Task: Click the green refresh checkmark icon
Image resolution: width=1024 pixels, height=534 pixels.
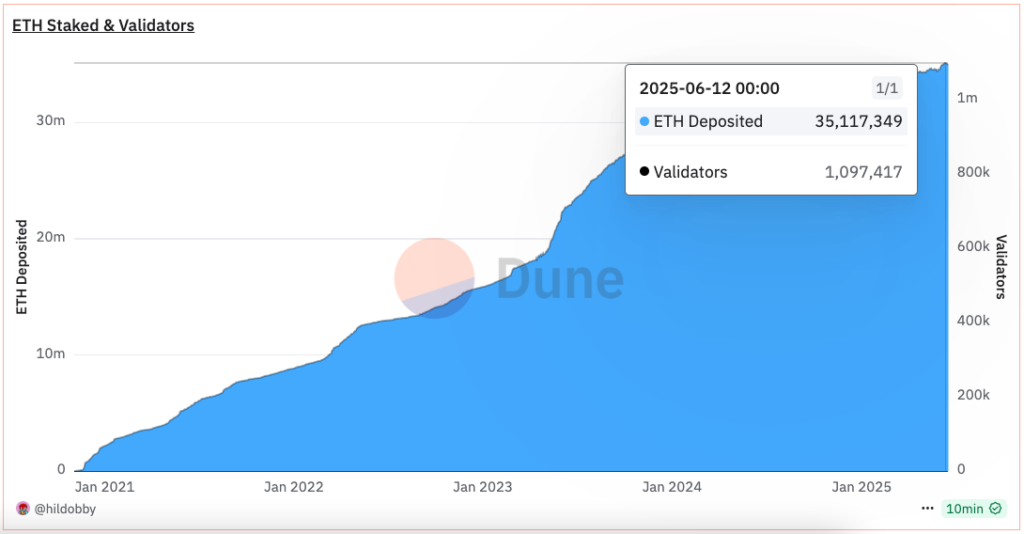Action: (995, 509)
